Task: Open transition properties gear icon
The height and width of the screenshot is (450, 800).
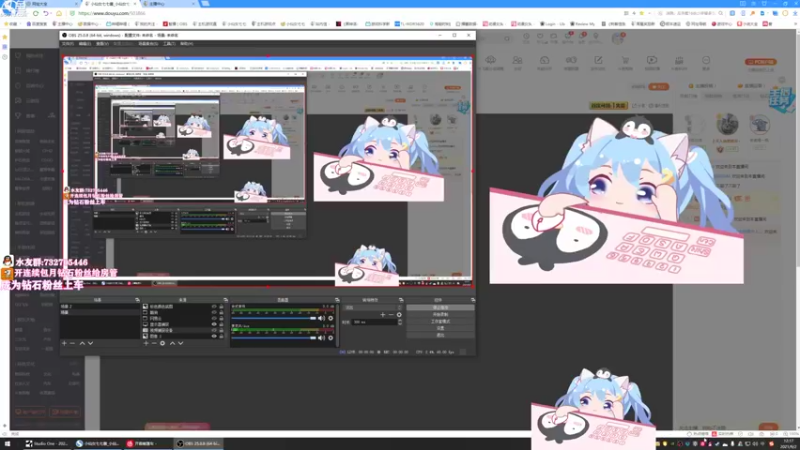Action: pos(399,315)
